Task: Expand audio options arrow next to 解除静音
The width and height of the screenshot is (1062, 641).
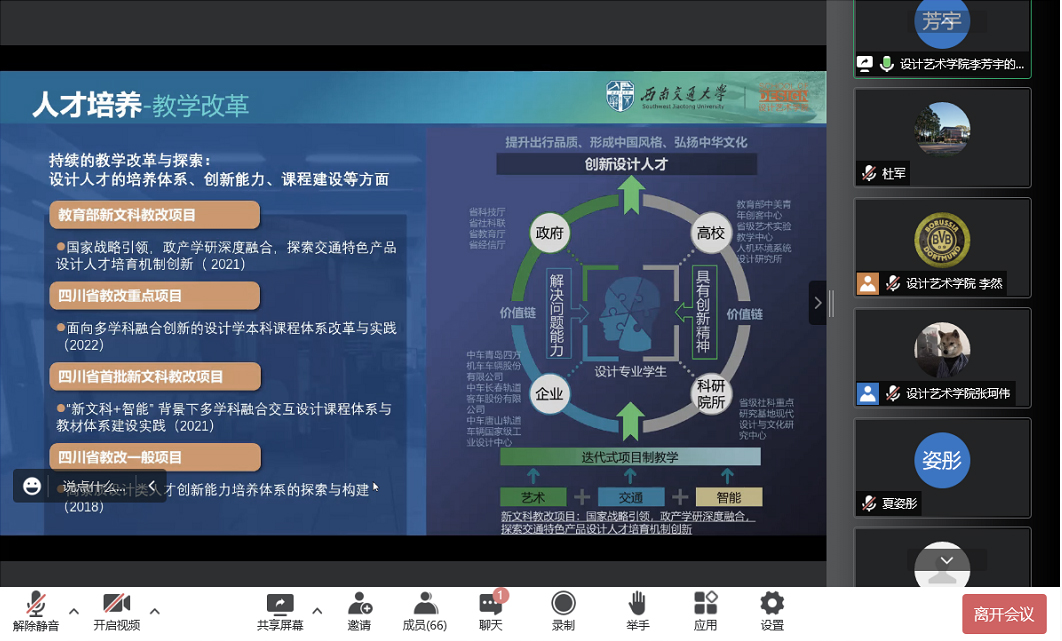Action: click(x=74, y=611)
